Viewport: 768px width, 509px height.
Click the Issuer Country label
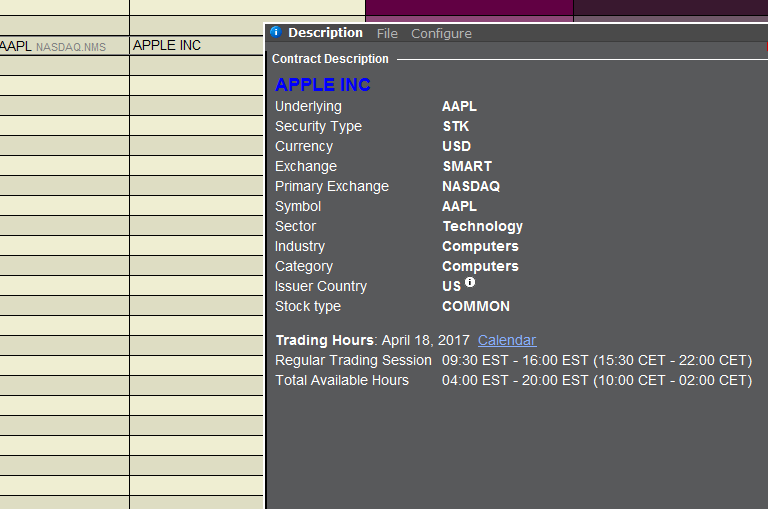click(x=321, y=287)
